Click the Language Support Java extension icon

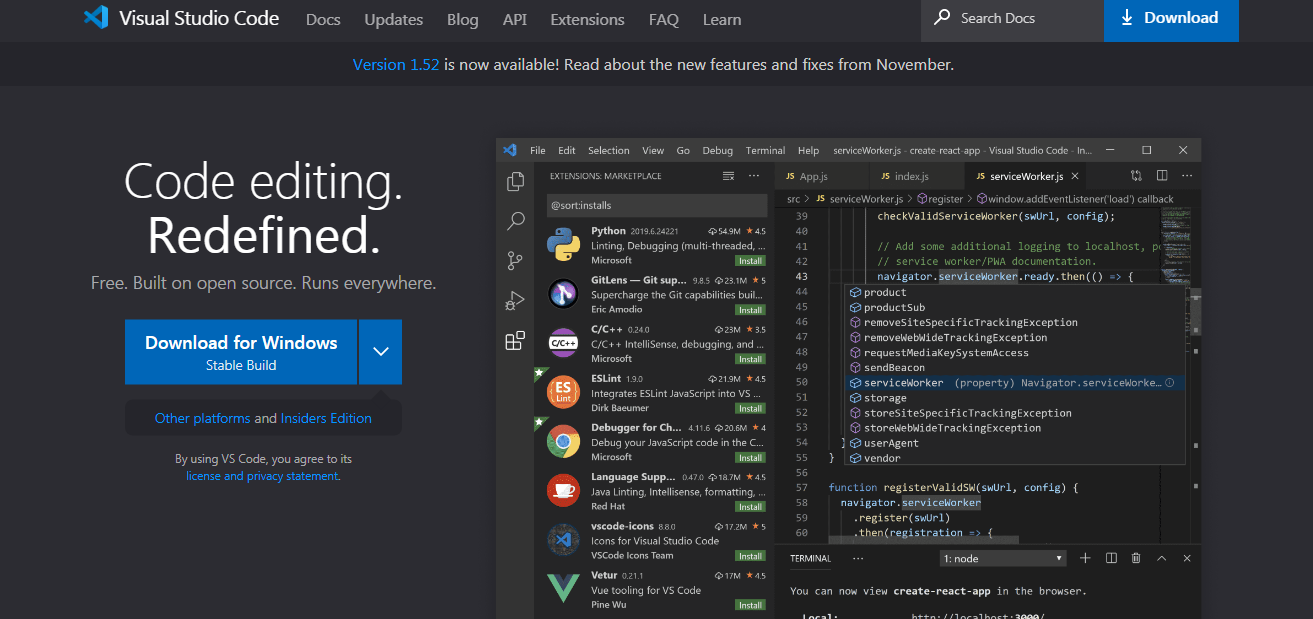[564, 490]
